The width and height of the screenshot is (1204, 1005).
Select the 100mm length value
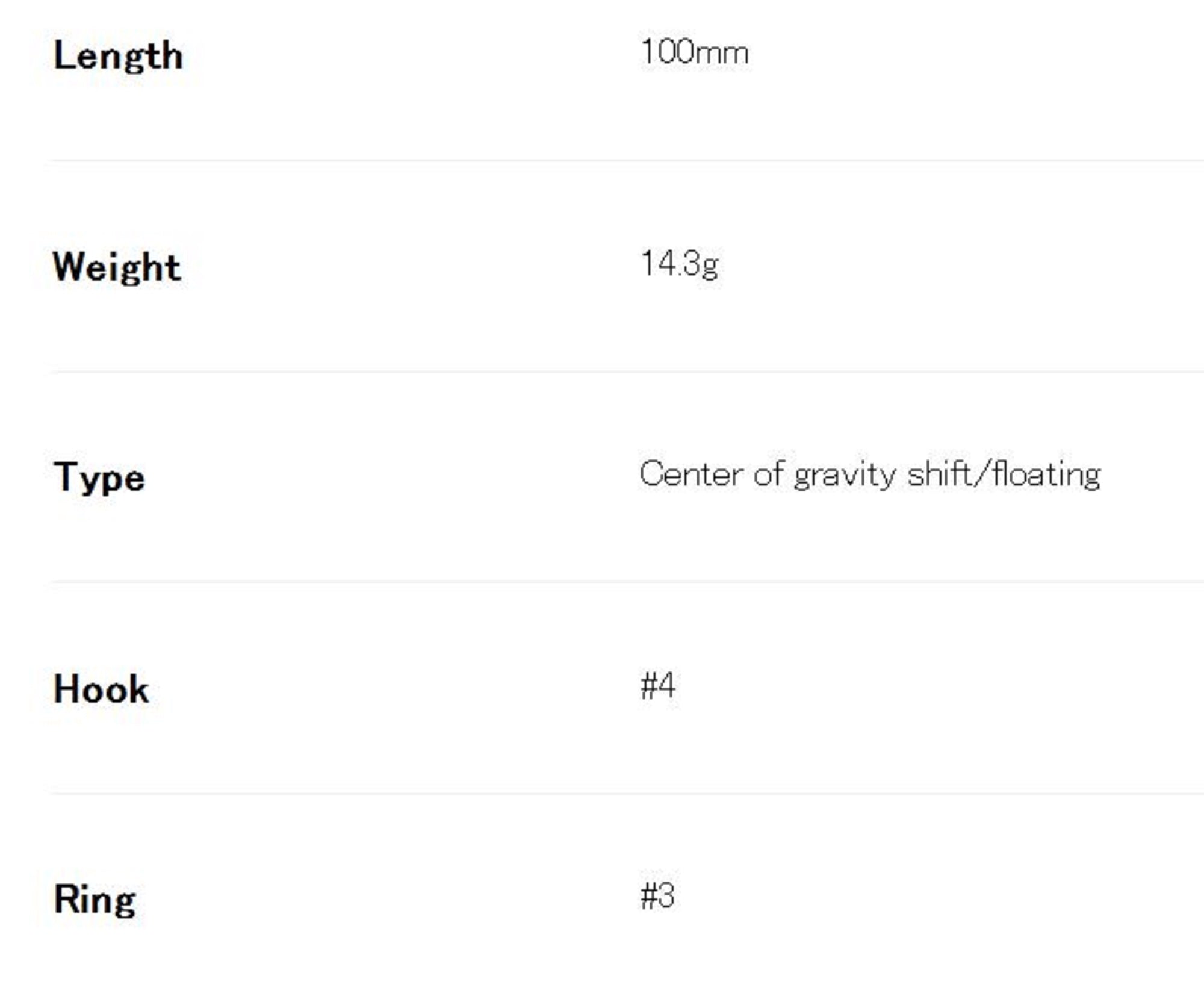click(694, 52)
